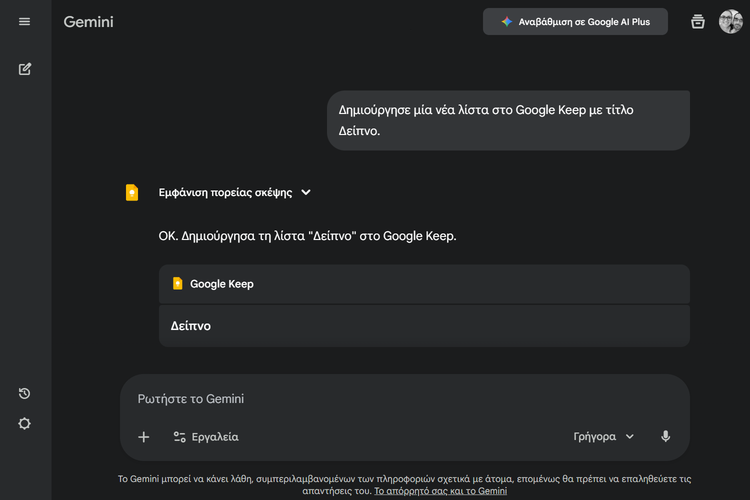Open the Γρήγορα model dropdown
Image resolution: width=750 pixels, height=500 pixels.
(603, 437)
